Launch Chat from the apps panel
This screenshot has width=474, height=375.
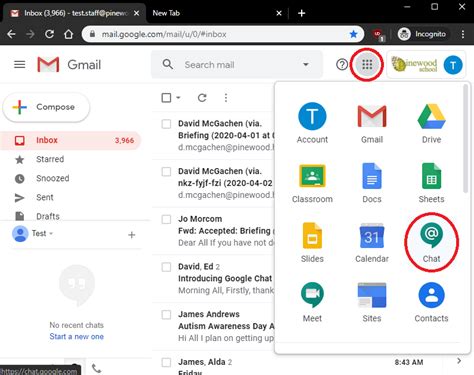click(x=431, y=242)
